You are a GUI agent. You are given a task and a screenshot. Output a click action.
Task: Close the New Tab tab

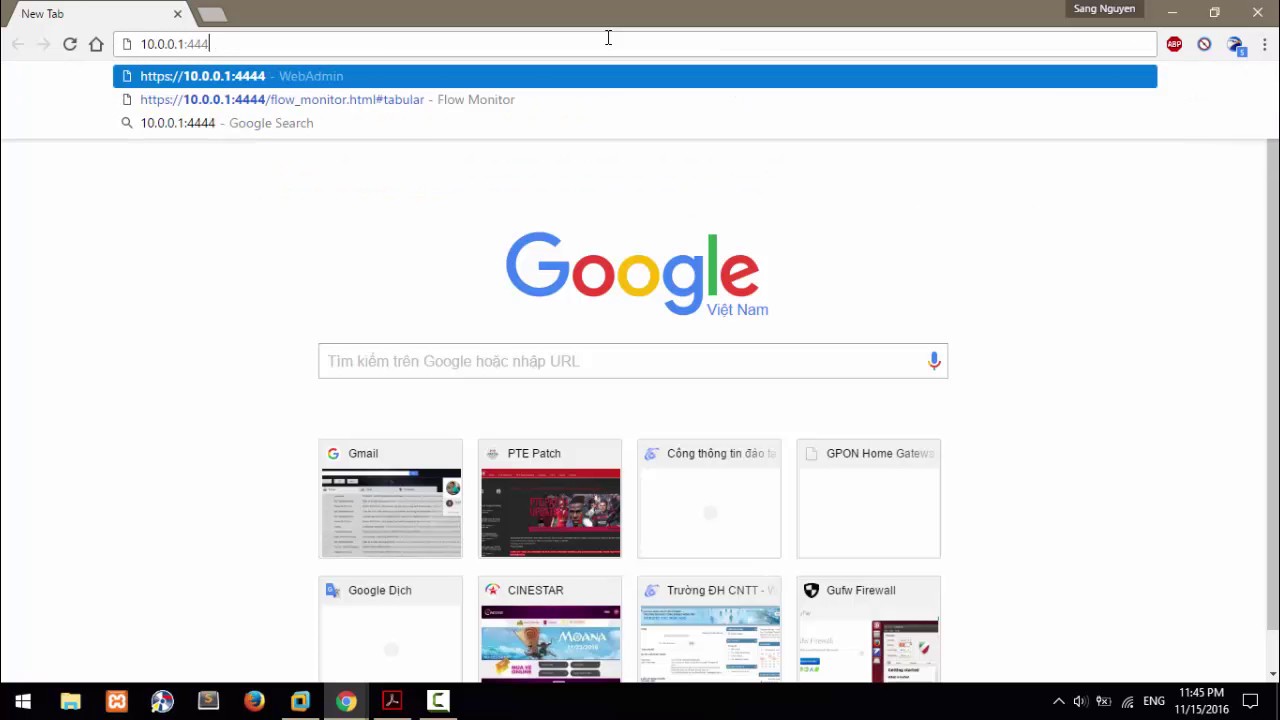point(178,14)
